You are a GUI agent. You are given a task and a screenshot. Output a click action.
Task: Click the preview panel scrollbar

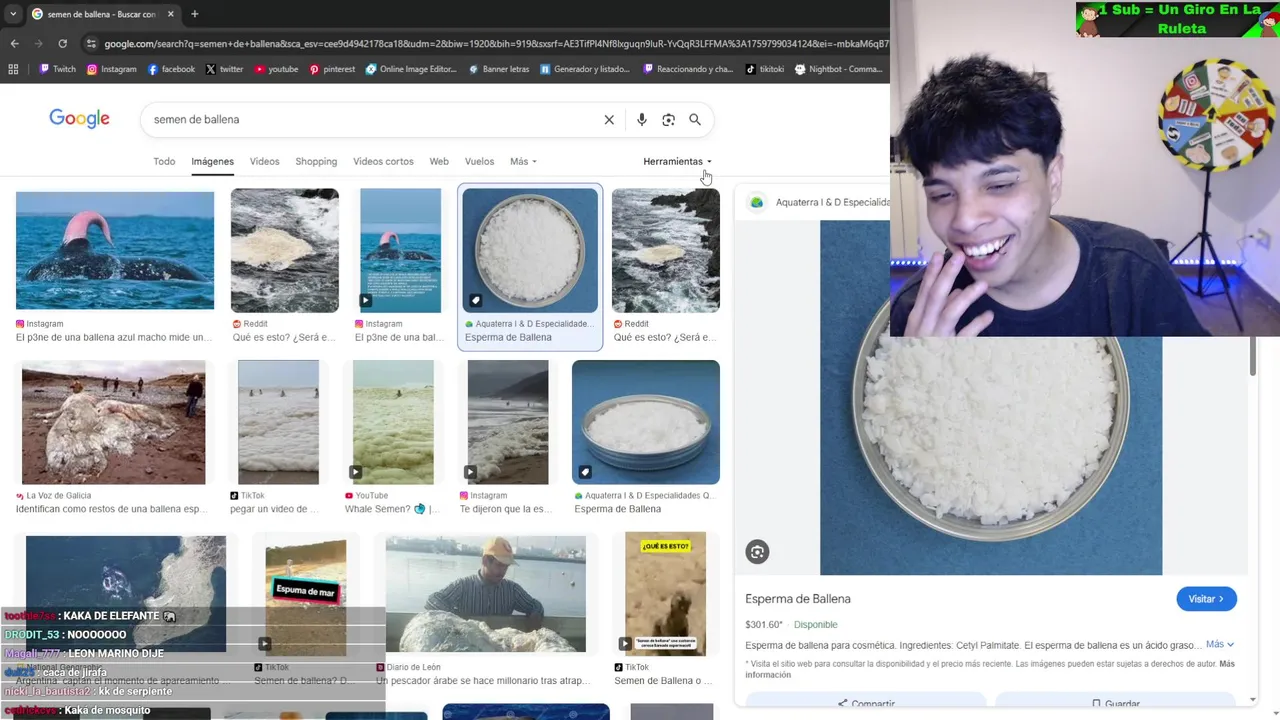click(1254, 356)
